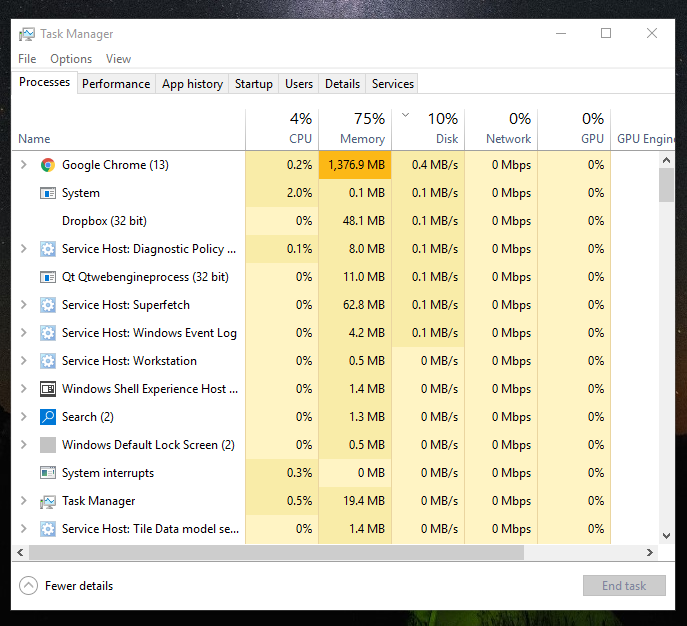Expand Service Host: Diagnostic Policy row
The height and width of the screenshot is (626, 687).
[24, 249]
